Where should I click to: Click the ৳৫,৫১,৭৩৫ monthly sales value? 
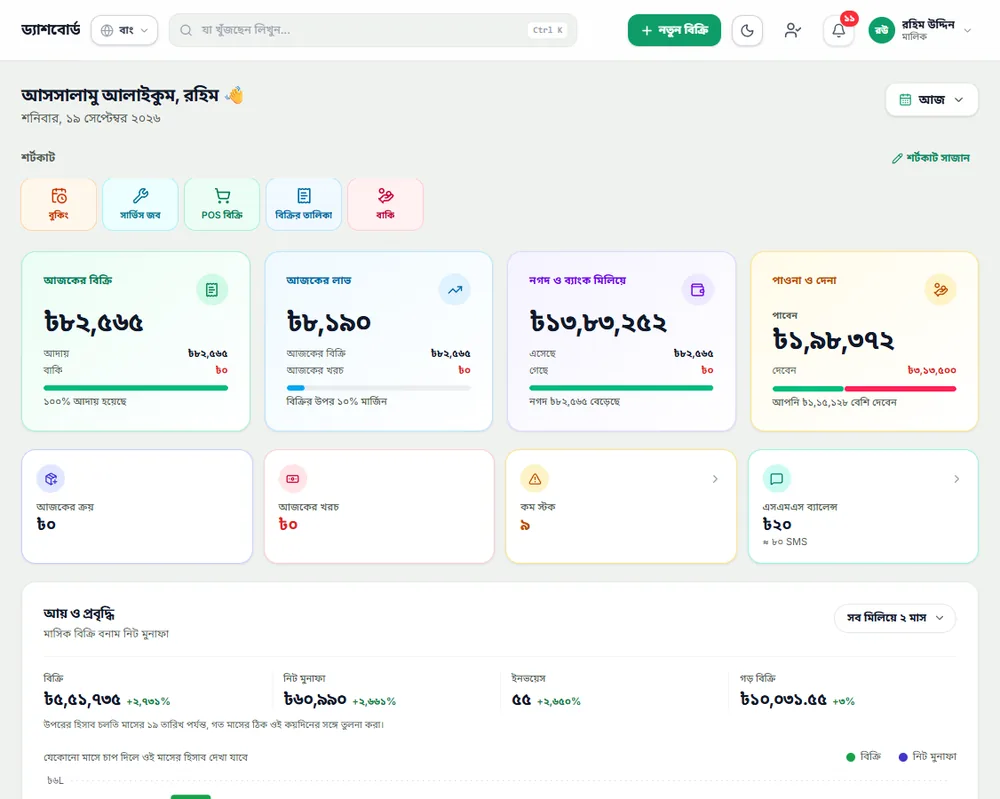82,700
